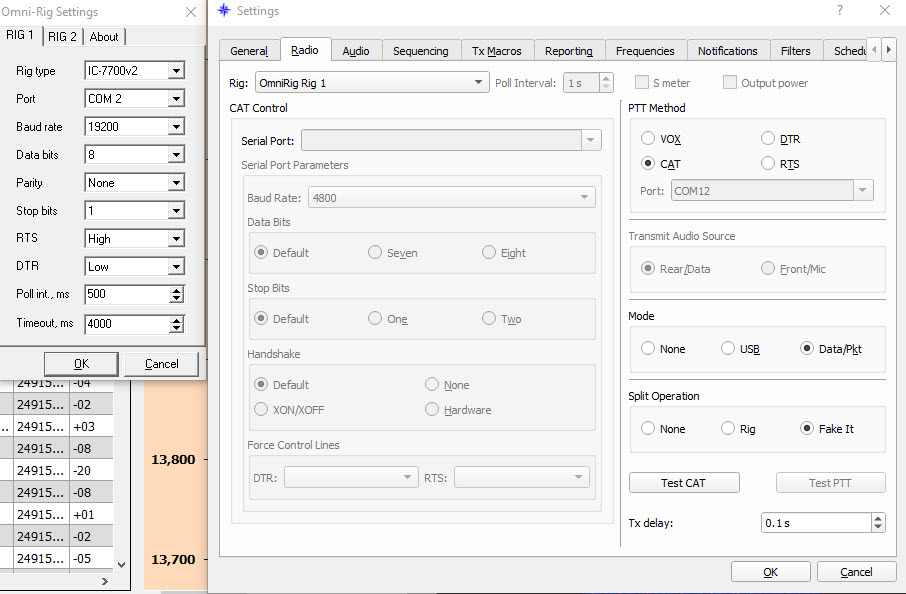906x594 pixels.
Task: Open the About tab in Omni-Rig
Action: [x=104, y=36]
